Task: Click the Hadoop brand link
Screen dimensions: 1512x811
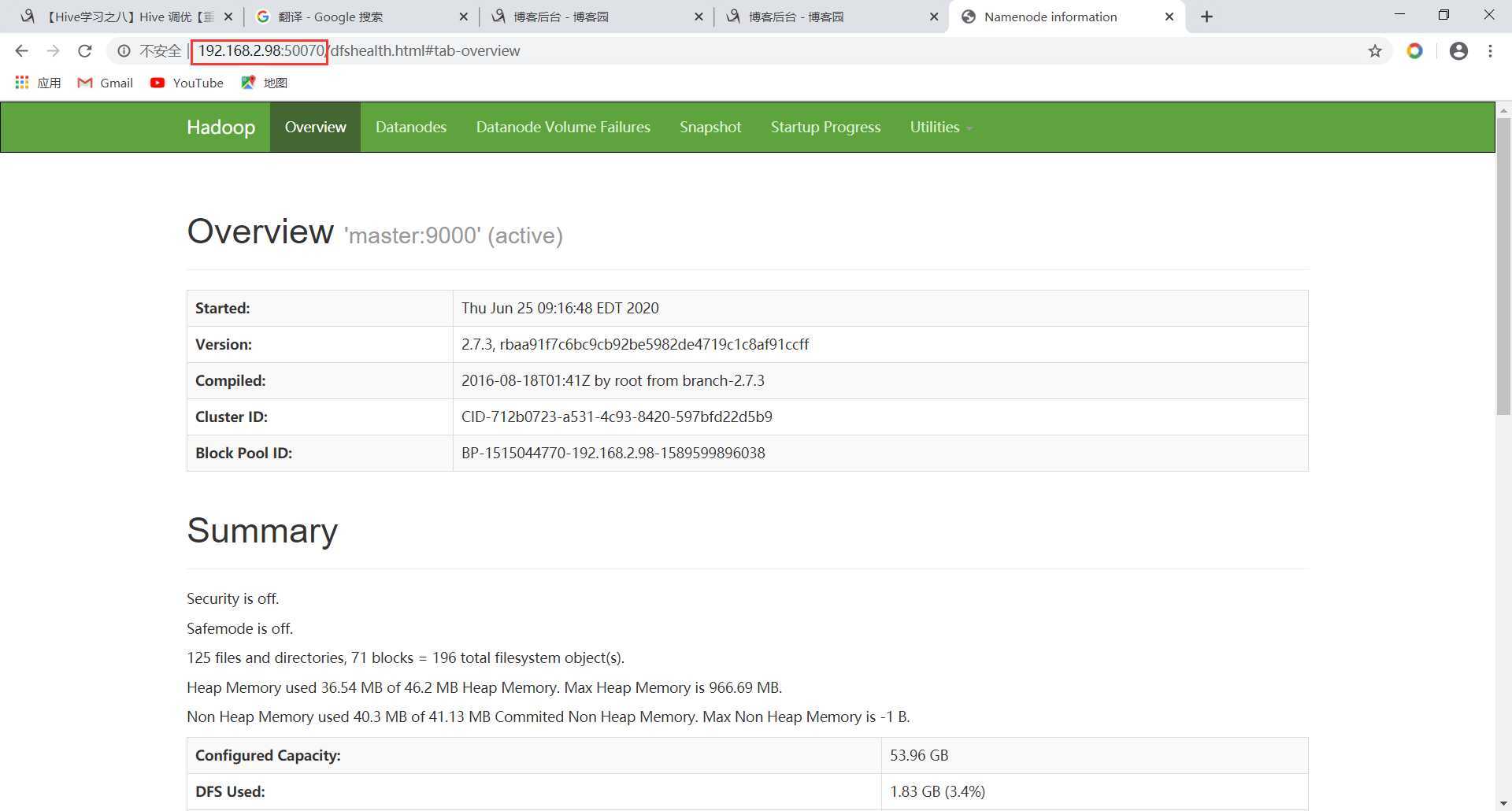Action: coord(220,127)
